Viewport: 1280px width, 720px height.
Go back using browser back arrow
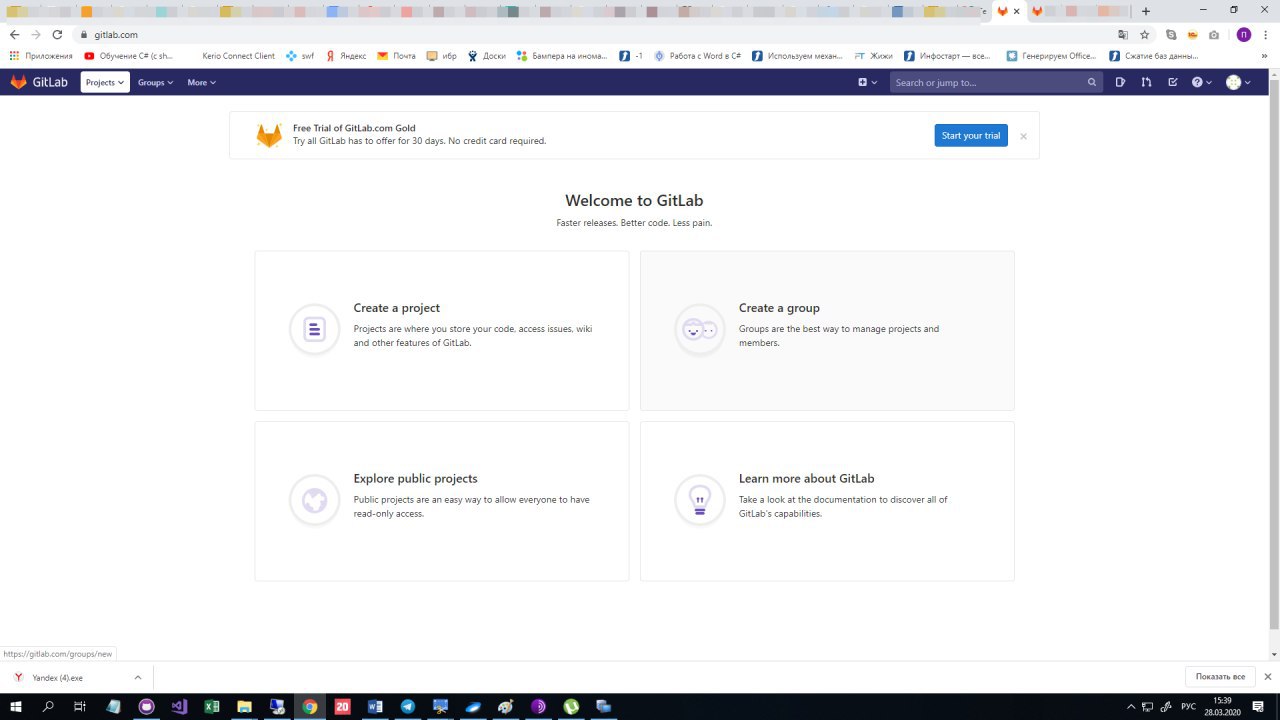click(x=14, y=34)
